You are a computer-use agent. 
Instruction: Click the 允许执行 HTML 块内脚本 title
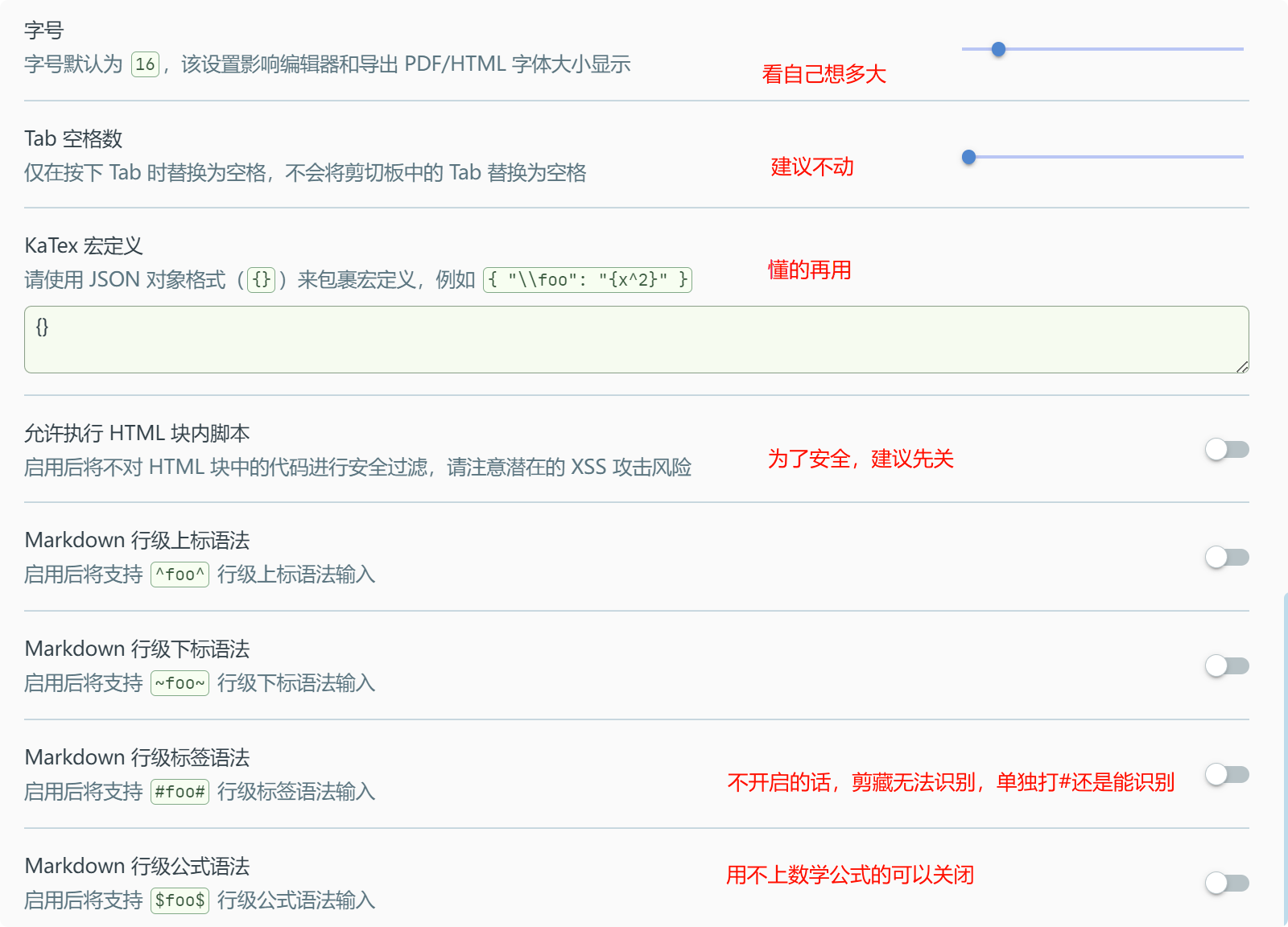click(x=137, y=433)
